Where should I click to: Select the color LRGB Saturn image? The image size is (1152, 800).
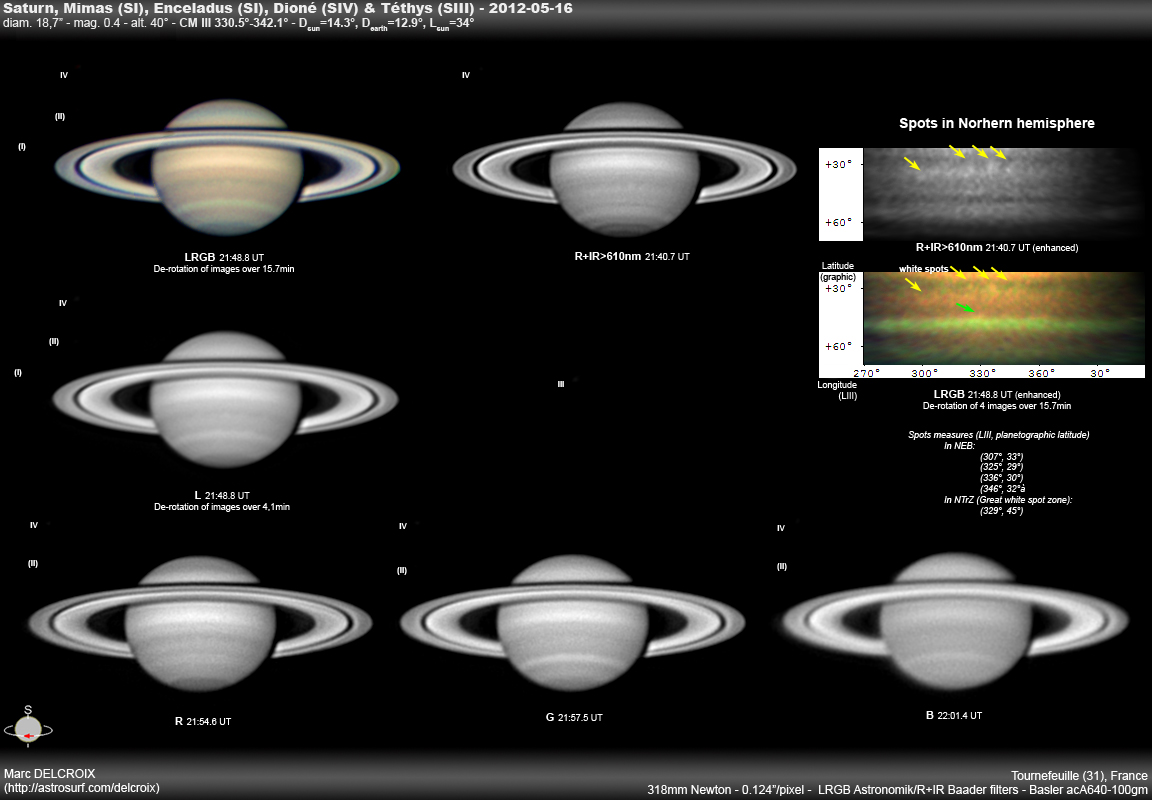click(227, 168)
